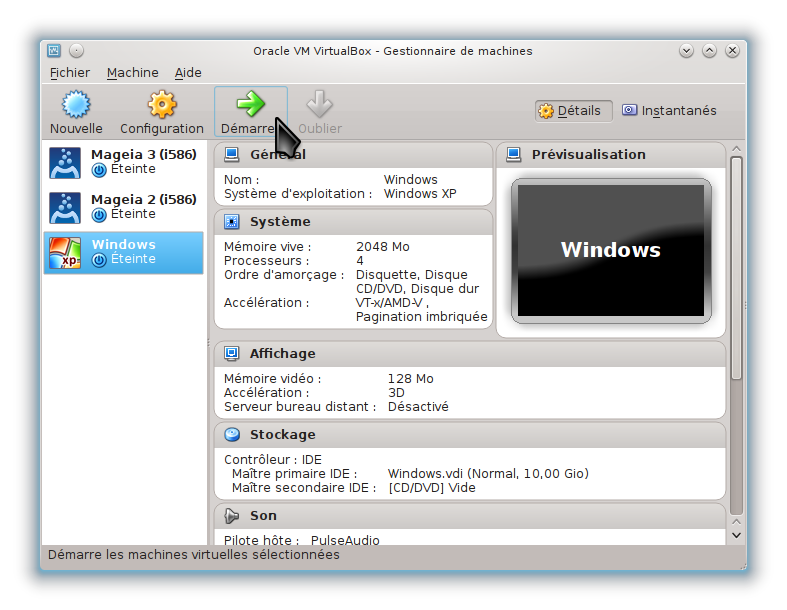Image resolution: width=787 pixels, height=610 pixels.
Task: Open the Système section header
Action: [x=353, y=222]
